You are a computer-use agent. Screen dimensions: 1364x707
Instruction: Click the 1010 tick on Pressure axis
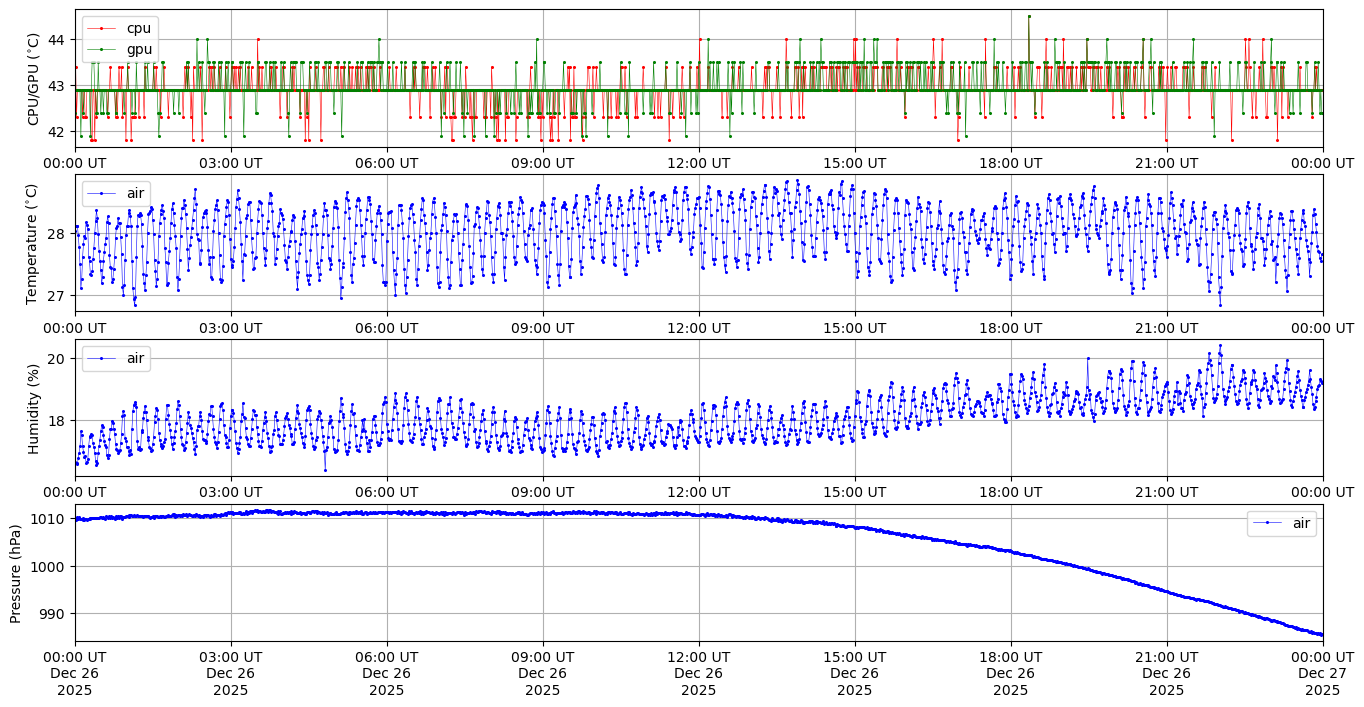[x=50, y=519]
